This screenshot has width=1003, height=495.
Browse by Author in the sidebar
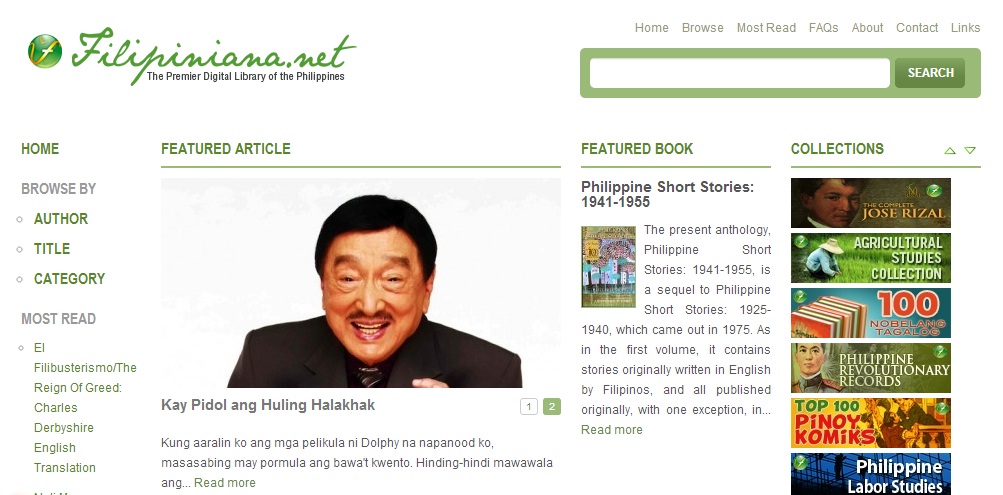(61, 219)
